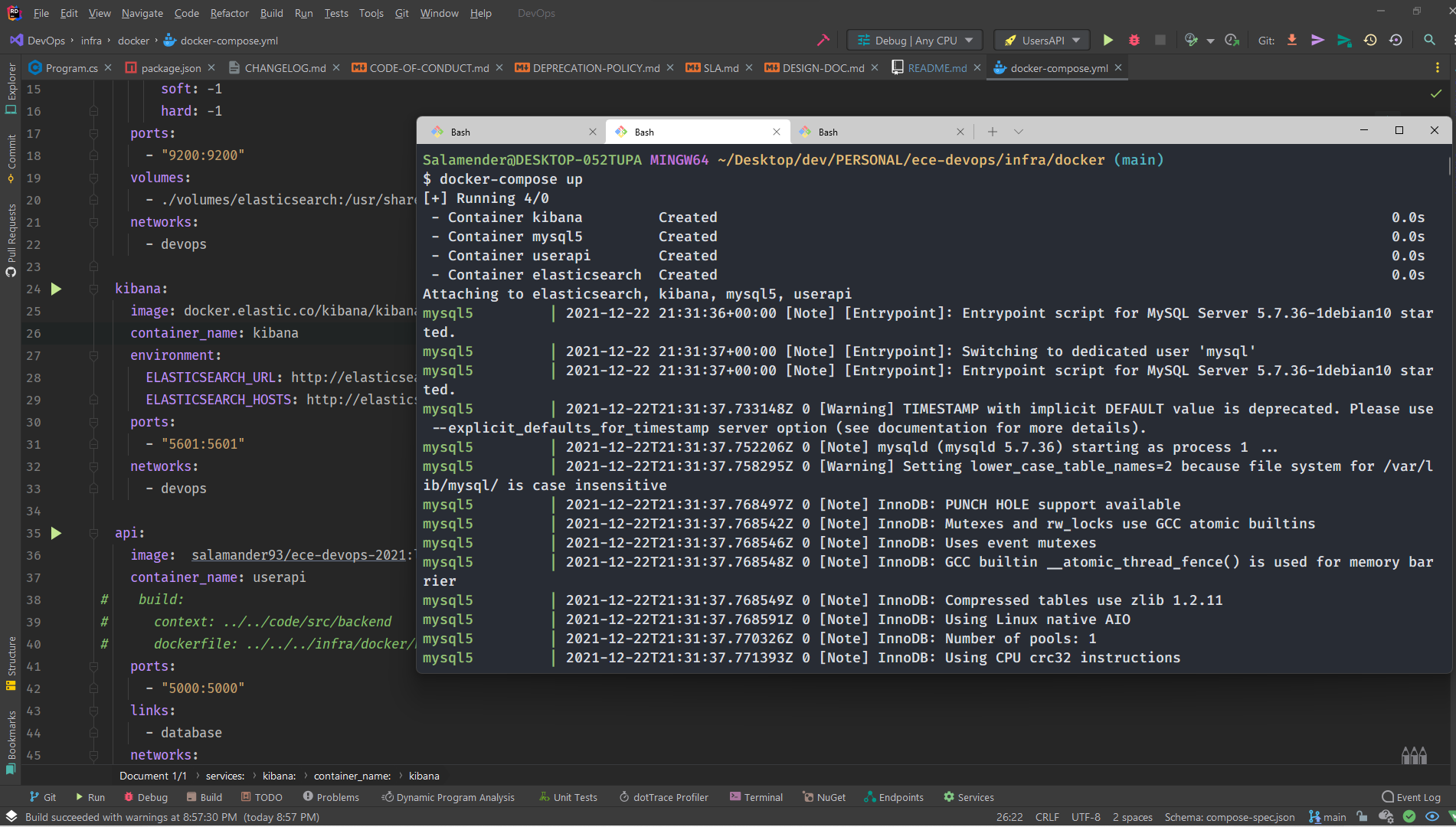1456x827 pixels.
Task: Open the CRLF line separator selector
Action: click(1047, 817)
